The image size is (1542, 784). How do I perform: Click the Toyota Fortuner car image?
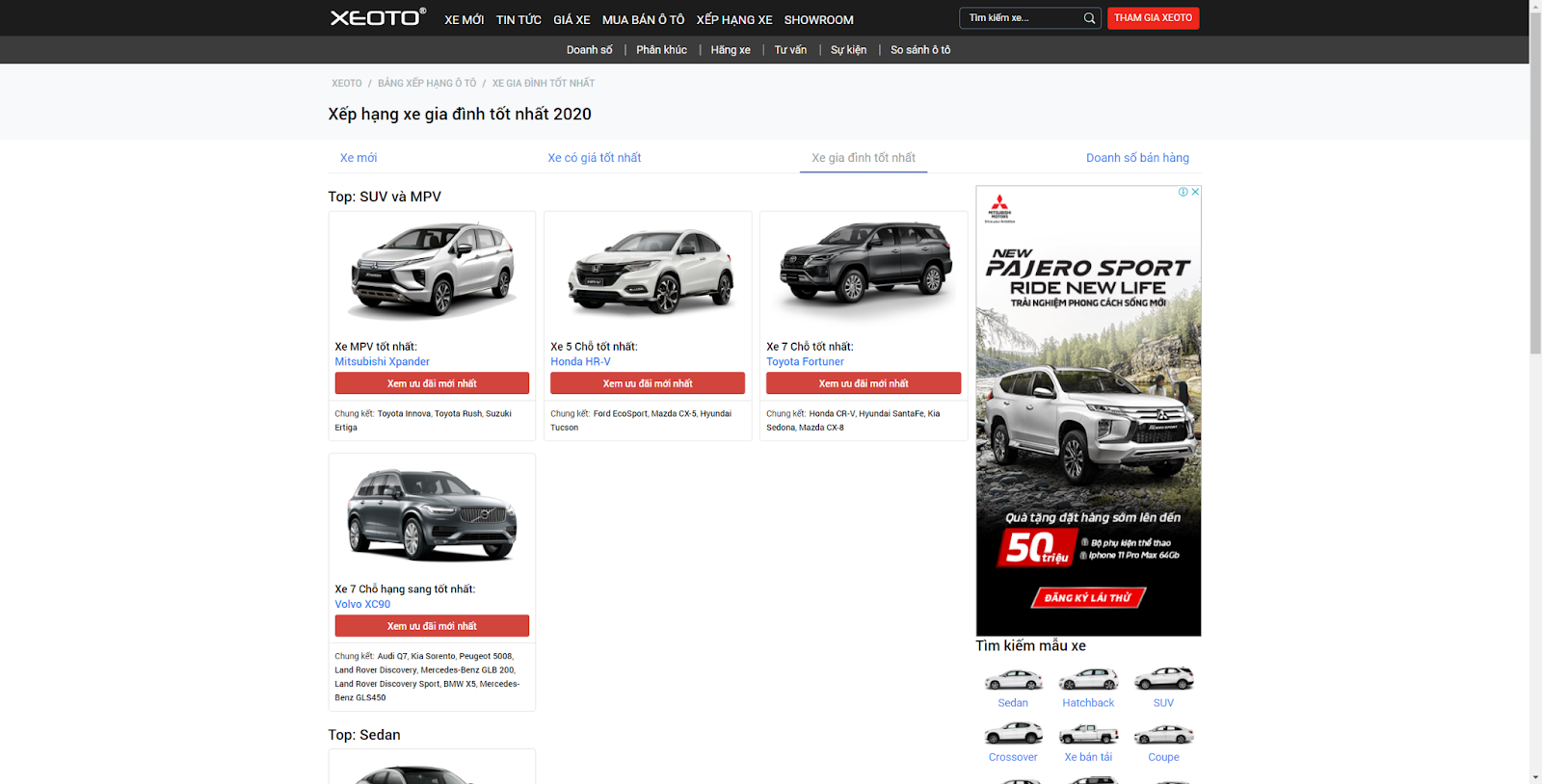[x=865, y=263]
